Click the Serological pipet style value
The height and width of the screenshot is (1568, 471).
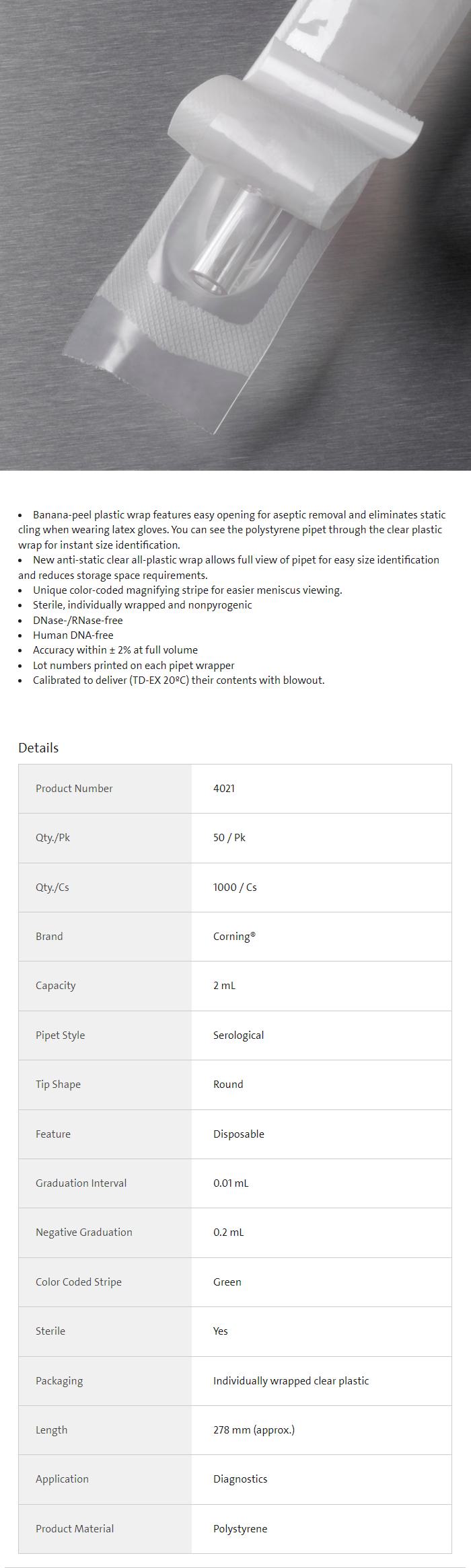(x=238, y=1035)
